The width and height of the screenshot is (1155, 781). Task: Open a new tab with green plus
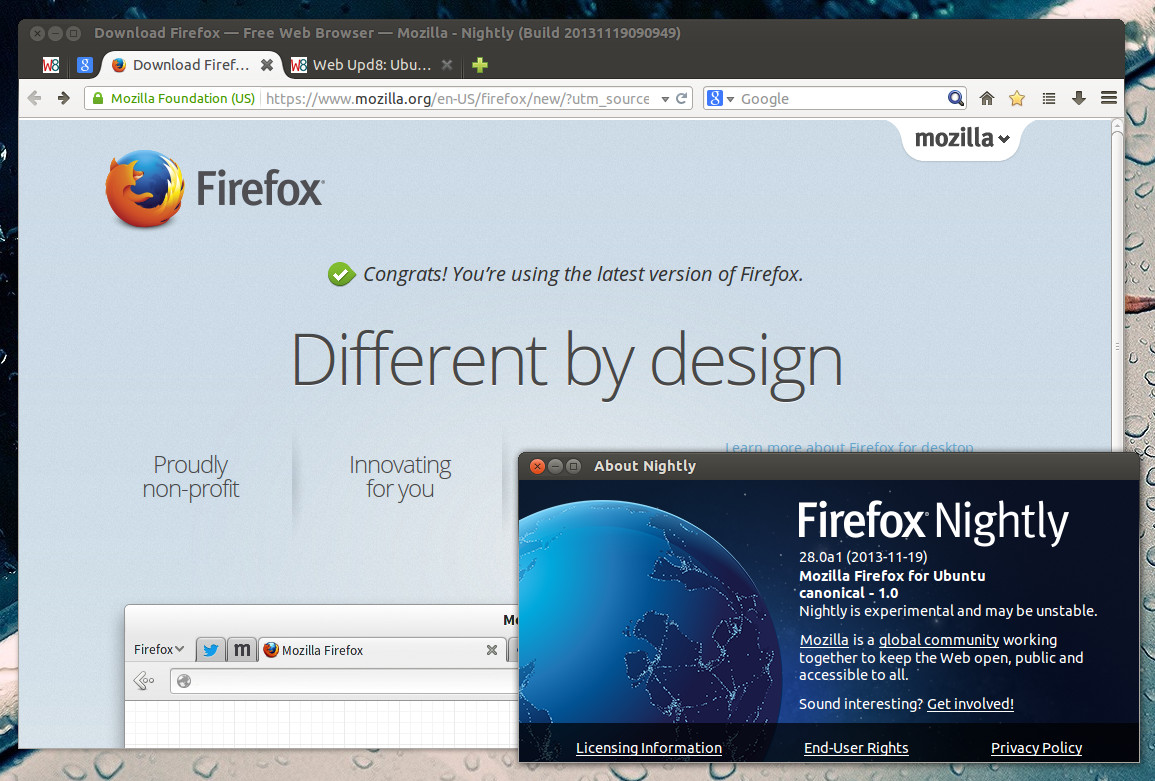pos(480,65)
